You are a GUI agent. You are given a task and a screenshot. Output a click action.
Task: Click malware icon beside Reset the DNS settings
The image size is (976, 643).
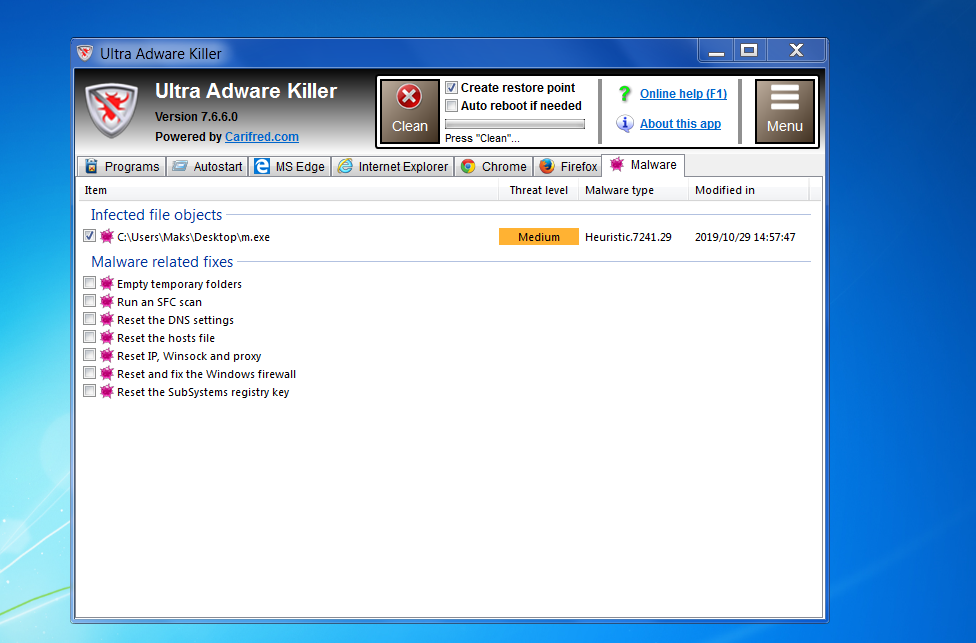pyautogui.click(x=107, y=319)
